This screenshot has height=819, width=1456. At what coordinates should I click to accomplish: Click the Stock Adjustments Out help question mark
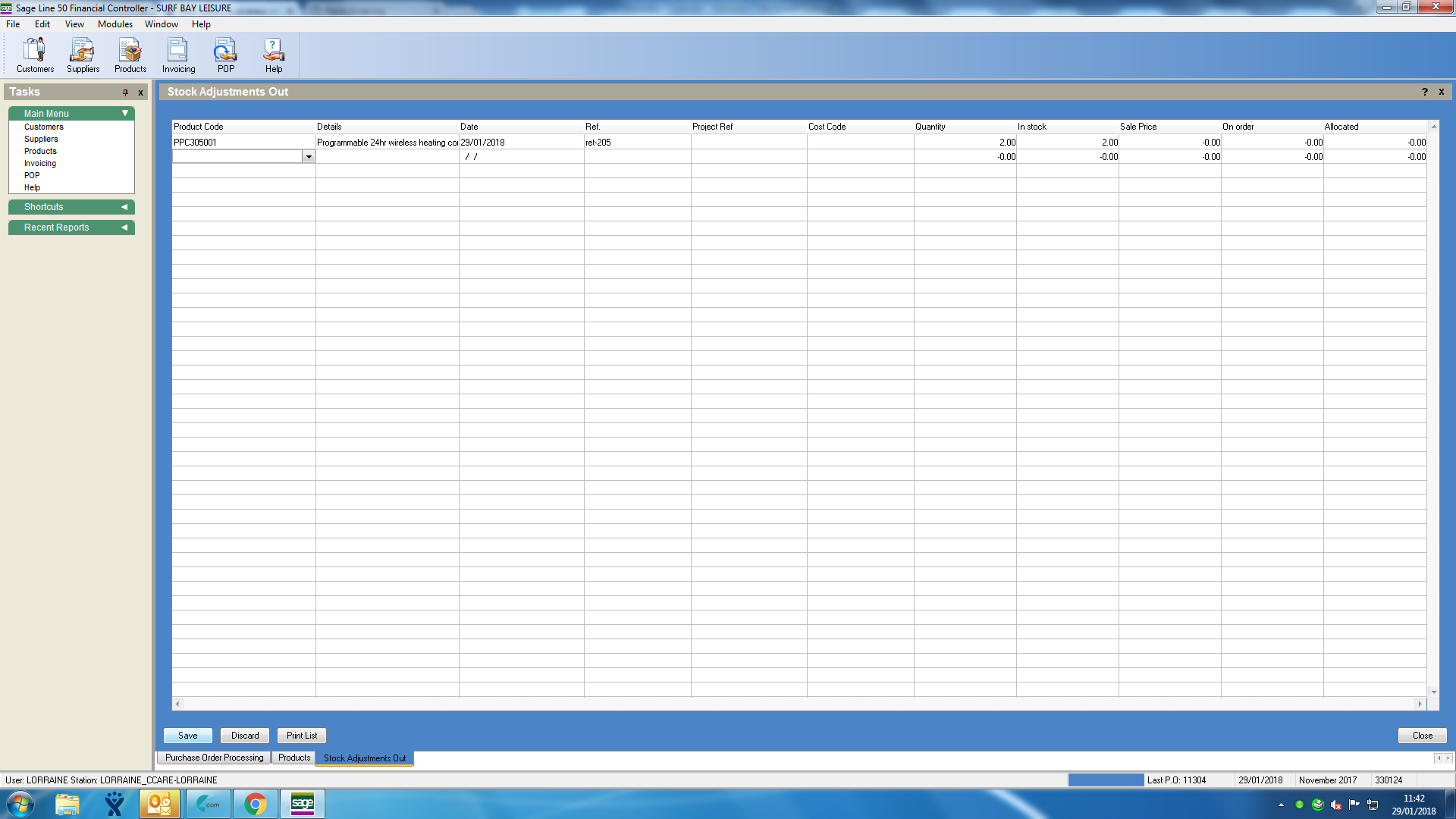tap(1424, 92)
